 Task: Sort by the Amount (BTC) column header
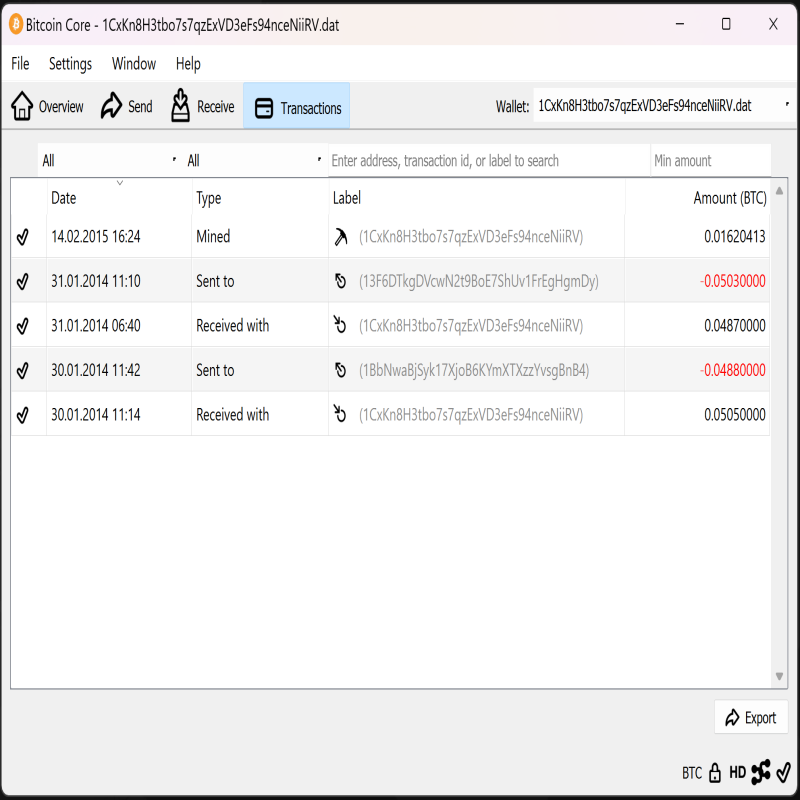[x=697, y=198]
